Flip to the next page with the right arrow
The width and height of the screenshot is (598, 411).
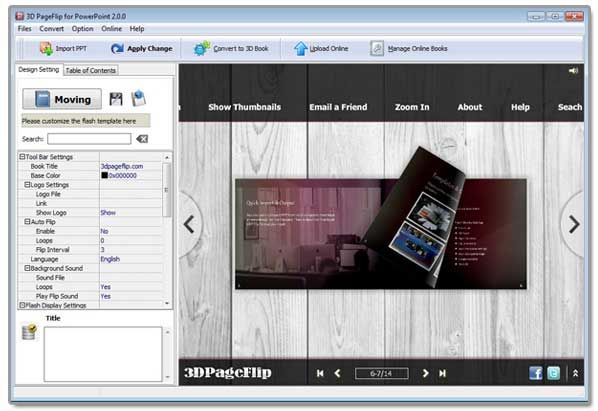pos(574,224)
